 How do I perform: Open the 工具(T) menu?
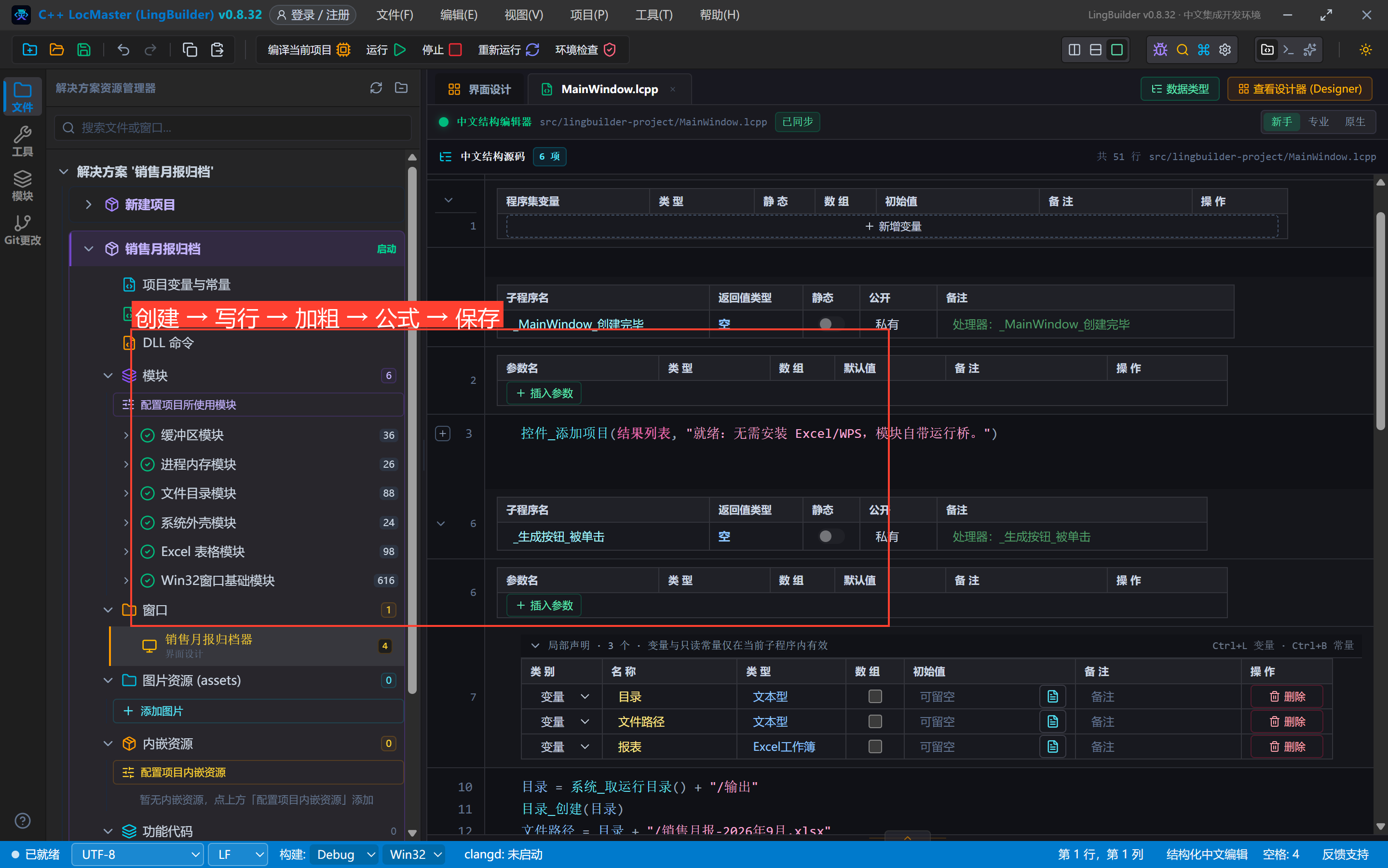click(654, 15)
